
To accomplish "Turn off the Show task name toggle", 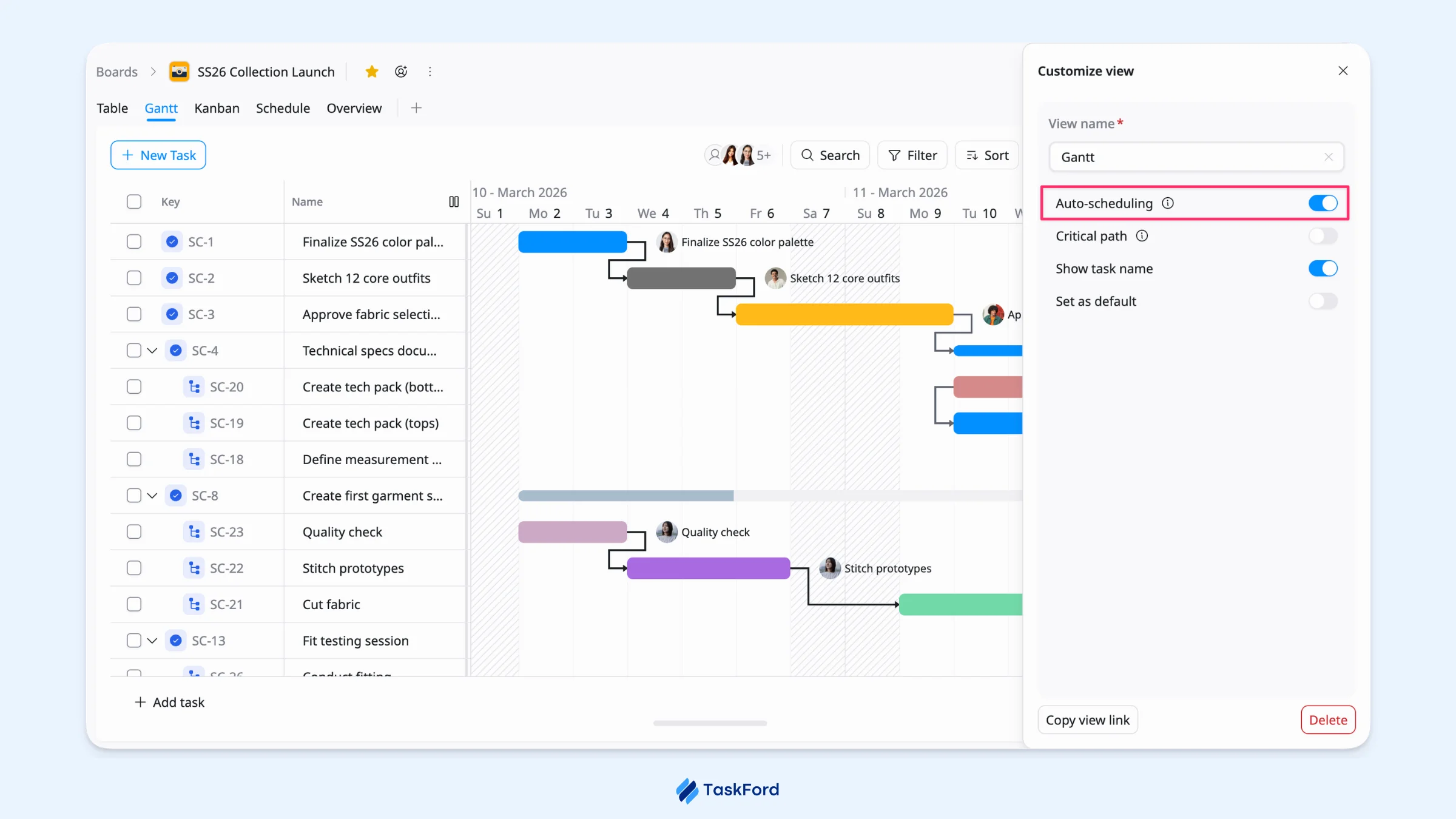I will [x=1323, y=269].
